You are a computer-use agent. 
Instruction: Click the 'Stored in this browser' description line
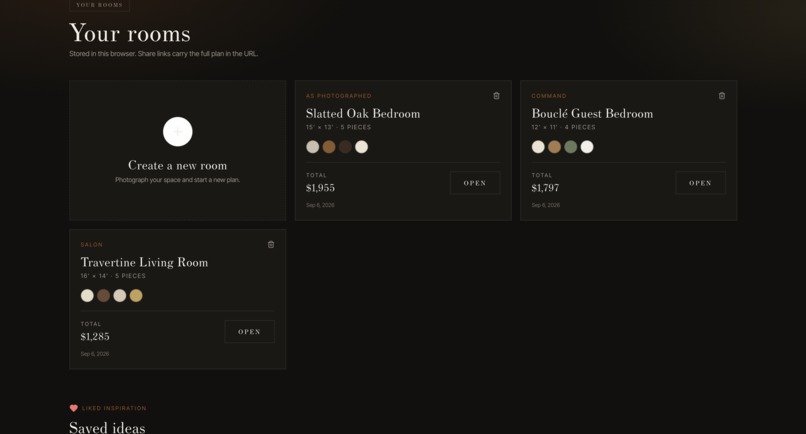coord(163,53)
